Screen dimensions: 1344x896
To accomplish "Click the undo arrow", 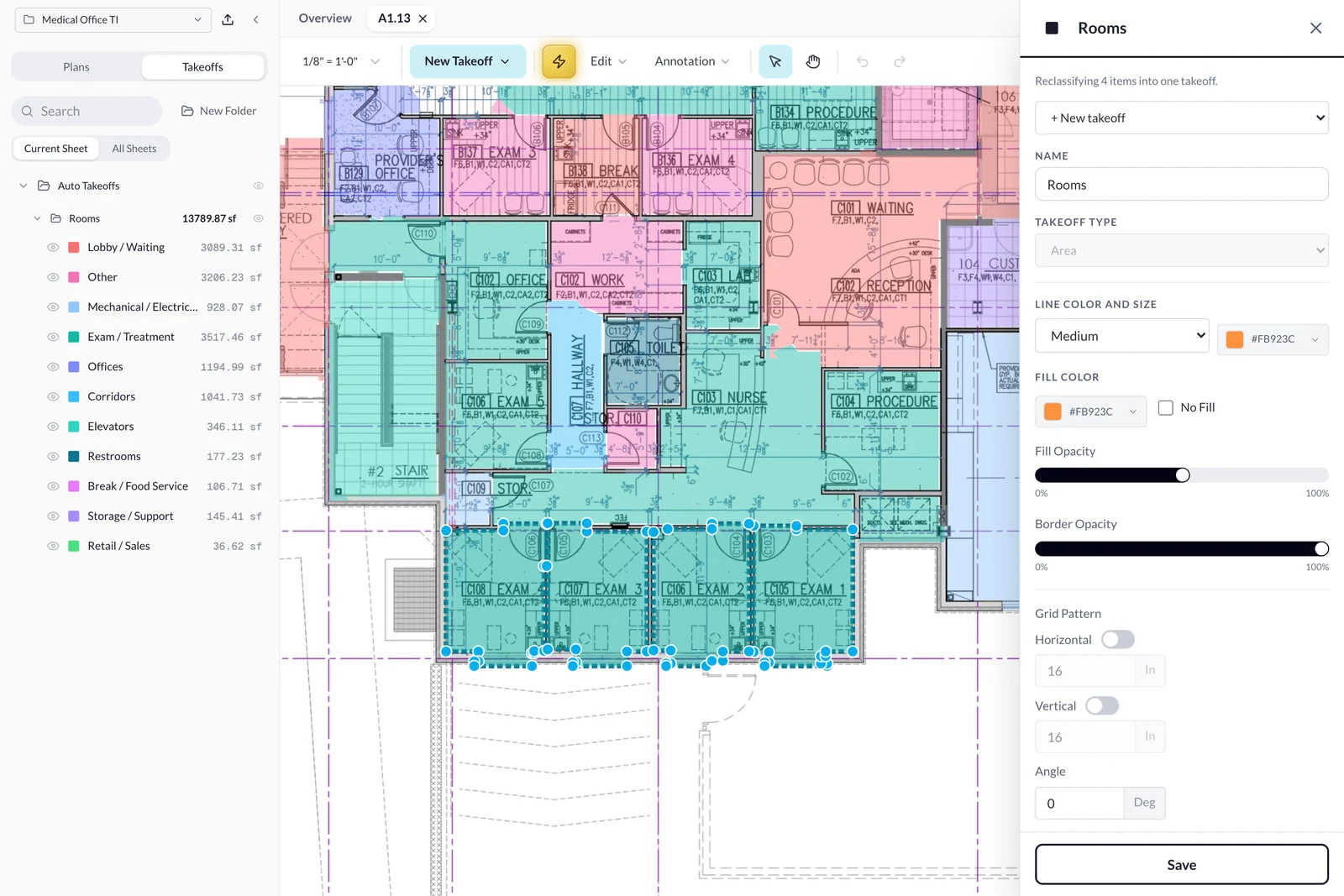I will (862, 61).
